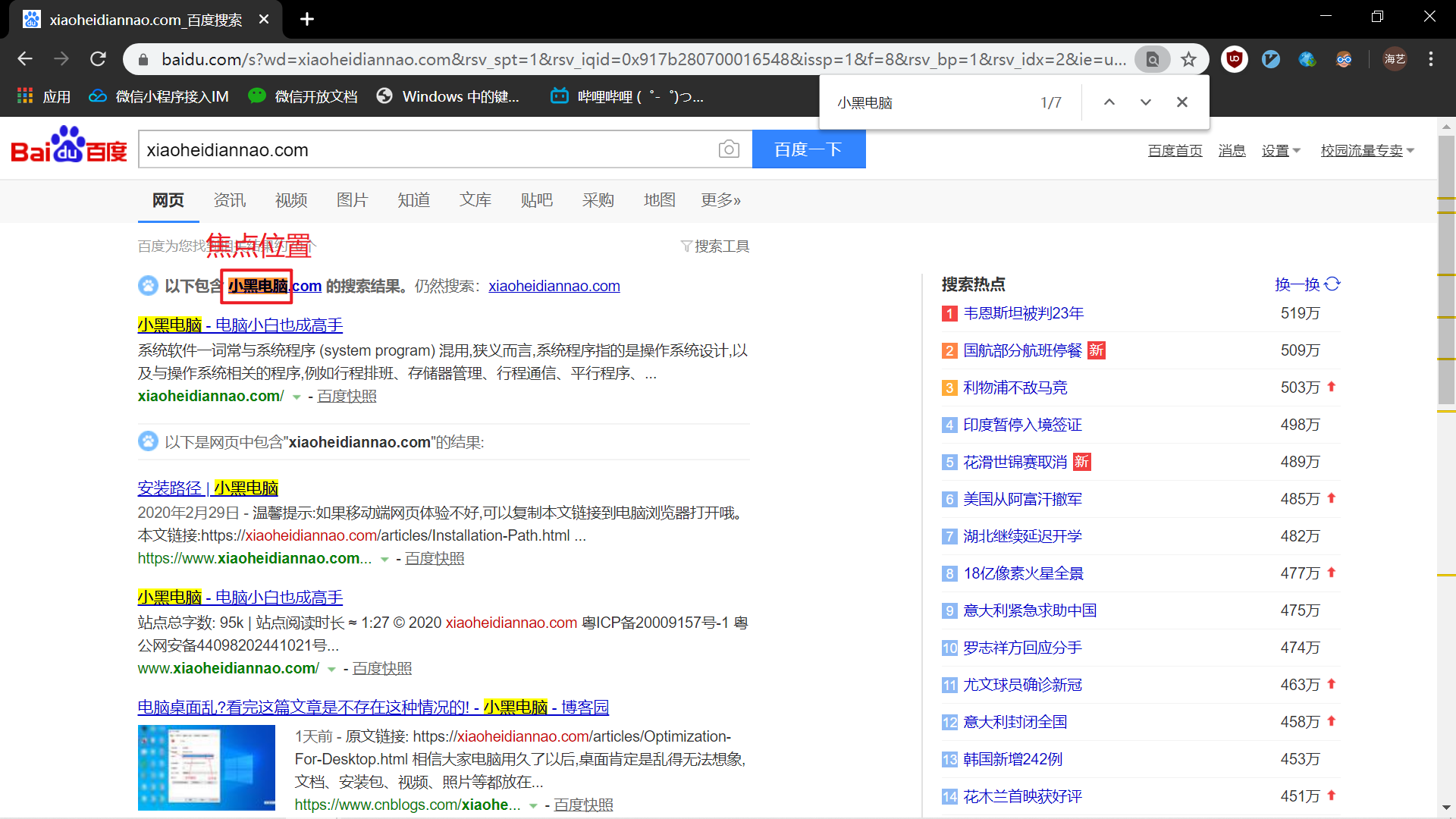Image resolution: width=1456 pixels, height=819 pixels.
Task: Jump to next find match
Action: coord(1146,102)
